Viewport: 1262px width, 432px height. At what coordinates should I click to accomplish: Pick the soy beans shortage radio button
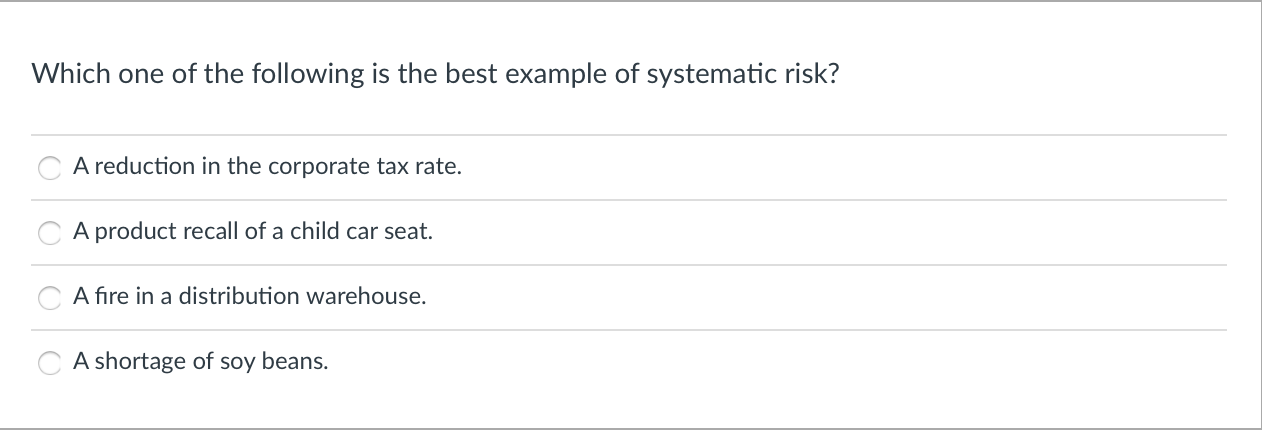pyautogui.click(x=50, y=364)
